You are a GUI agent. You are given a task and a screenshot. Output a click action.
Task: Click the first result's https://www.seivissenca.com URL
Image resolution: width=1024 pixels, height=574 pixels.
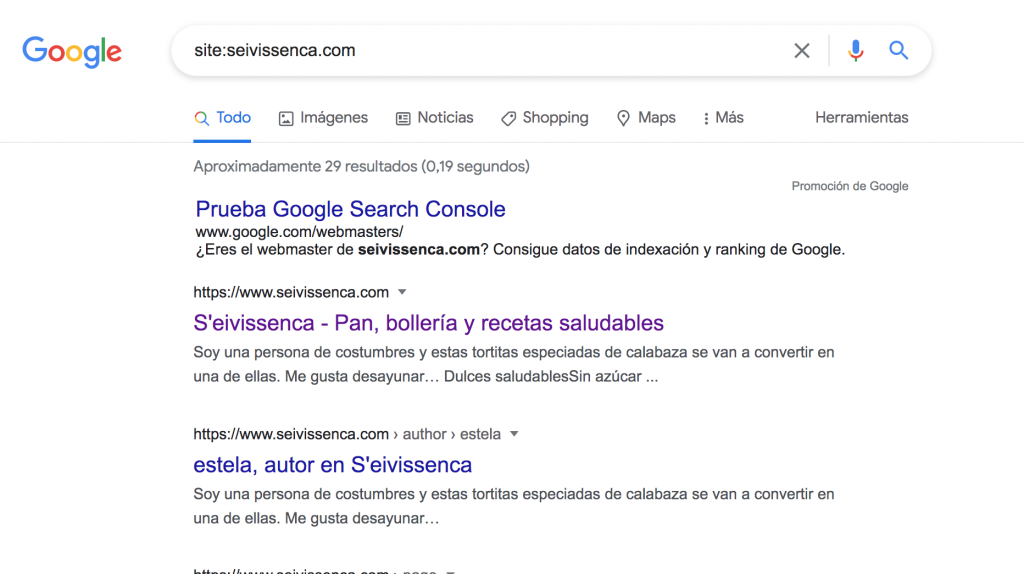tap(291, 292)
